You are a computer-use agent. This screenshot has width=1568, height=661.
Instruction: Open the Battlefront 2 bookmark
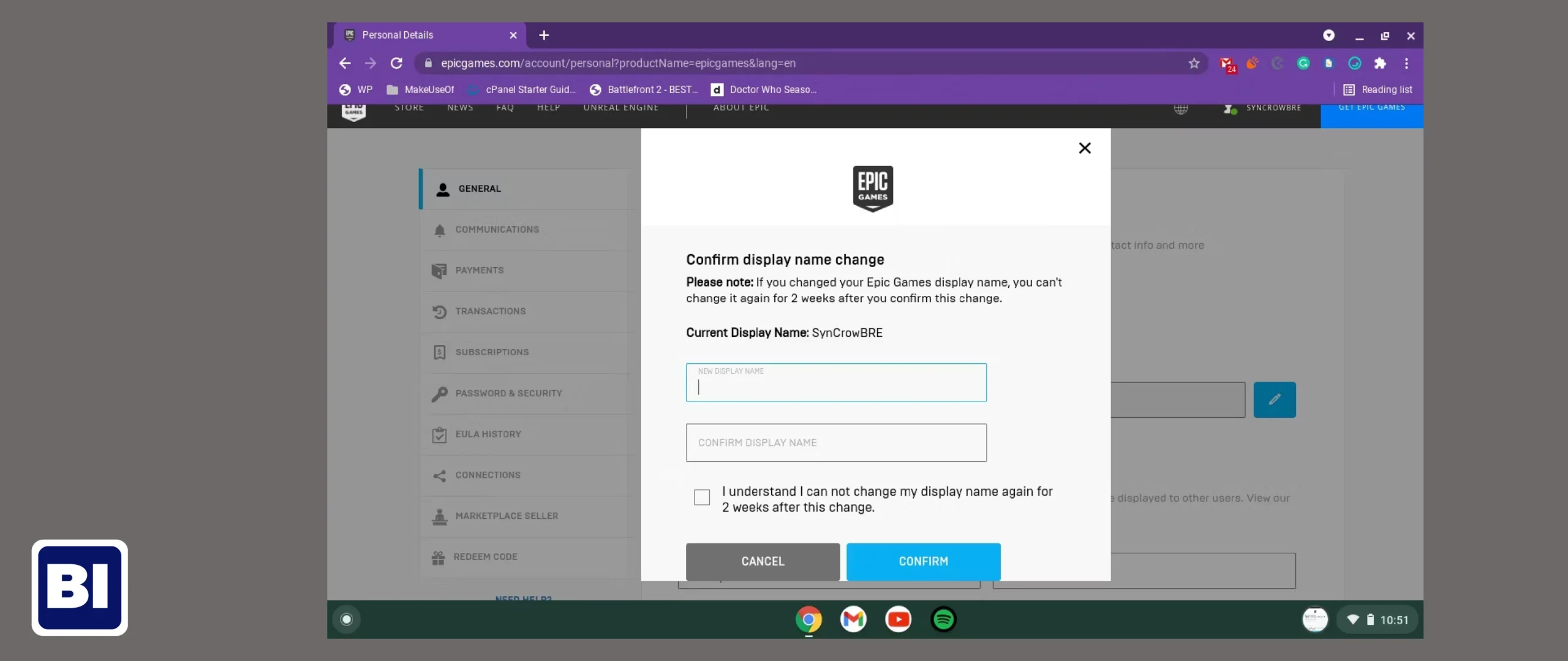coord(644,89)
